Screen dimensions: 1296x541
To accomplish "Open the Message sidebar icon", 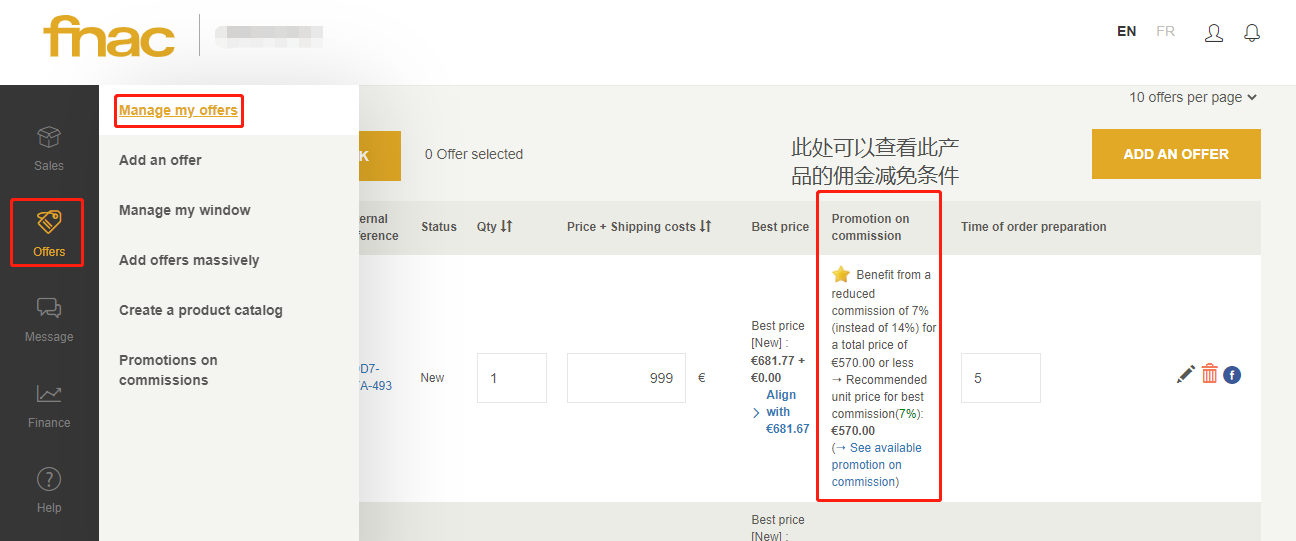I will (x=49, y=309).
